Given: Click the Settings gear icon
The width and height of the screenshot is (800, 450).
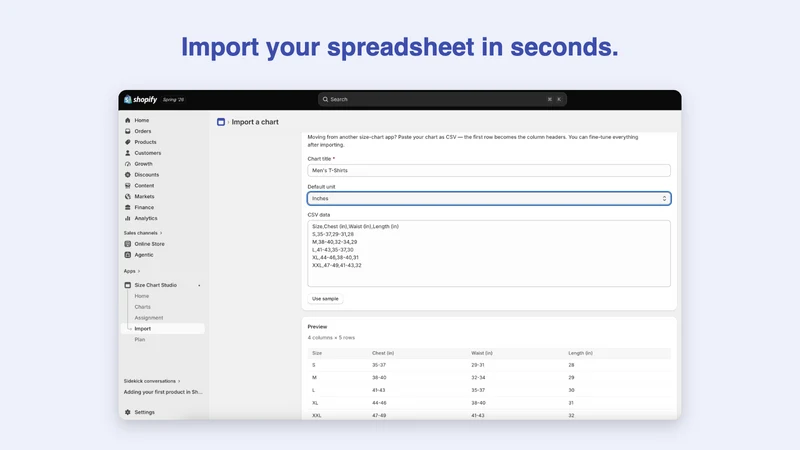Looking at the screenshot, I should point(128,412).
